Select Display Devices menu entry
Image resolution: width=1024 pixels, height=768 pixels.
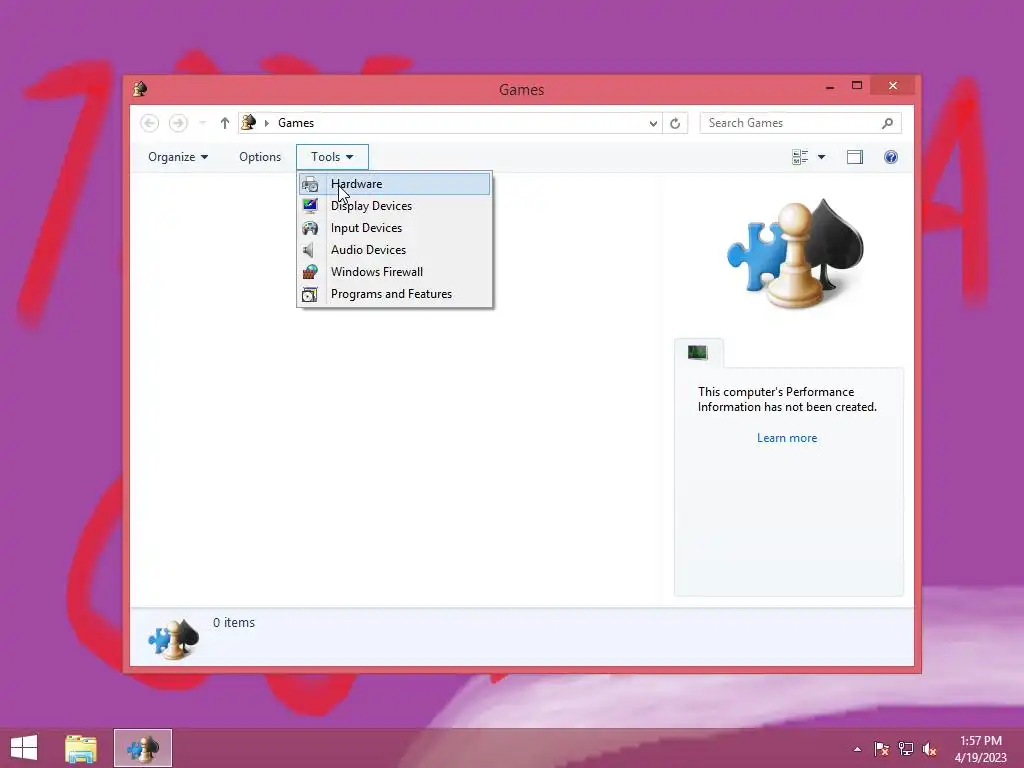point(394,206)
